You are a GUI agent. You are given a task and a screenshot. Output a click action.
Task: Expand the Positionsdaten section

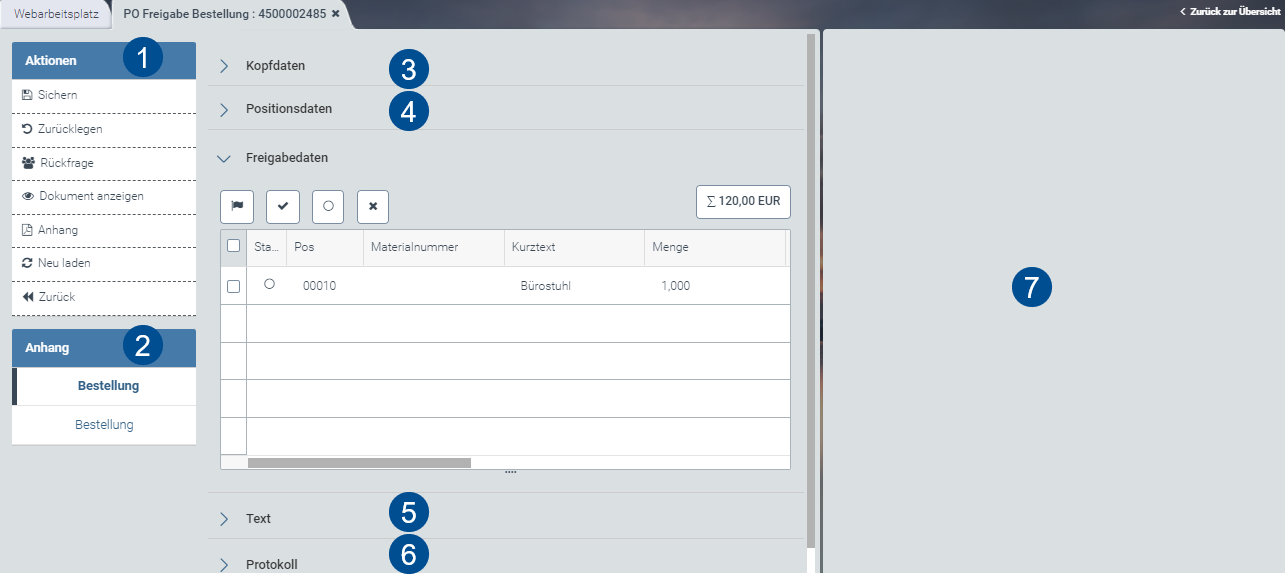288,108
